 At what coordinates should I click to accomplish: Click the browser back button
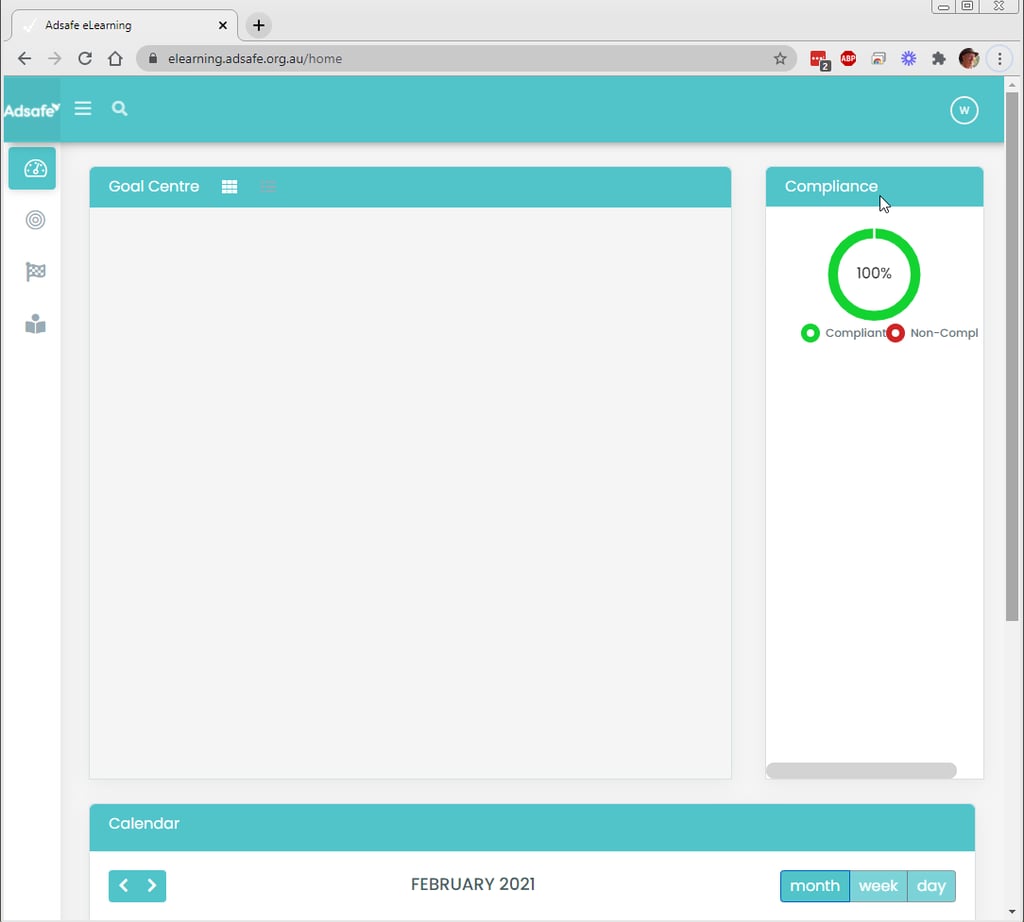click(x=24, y=59)
